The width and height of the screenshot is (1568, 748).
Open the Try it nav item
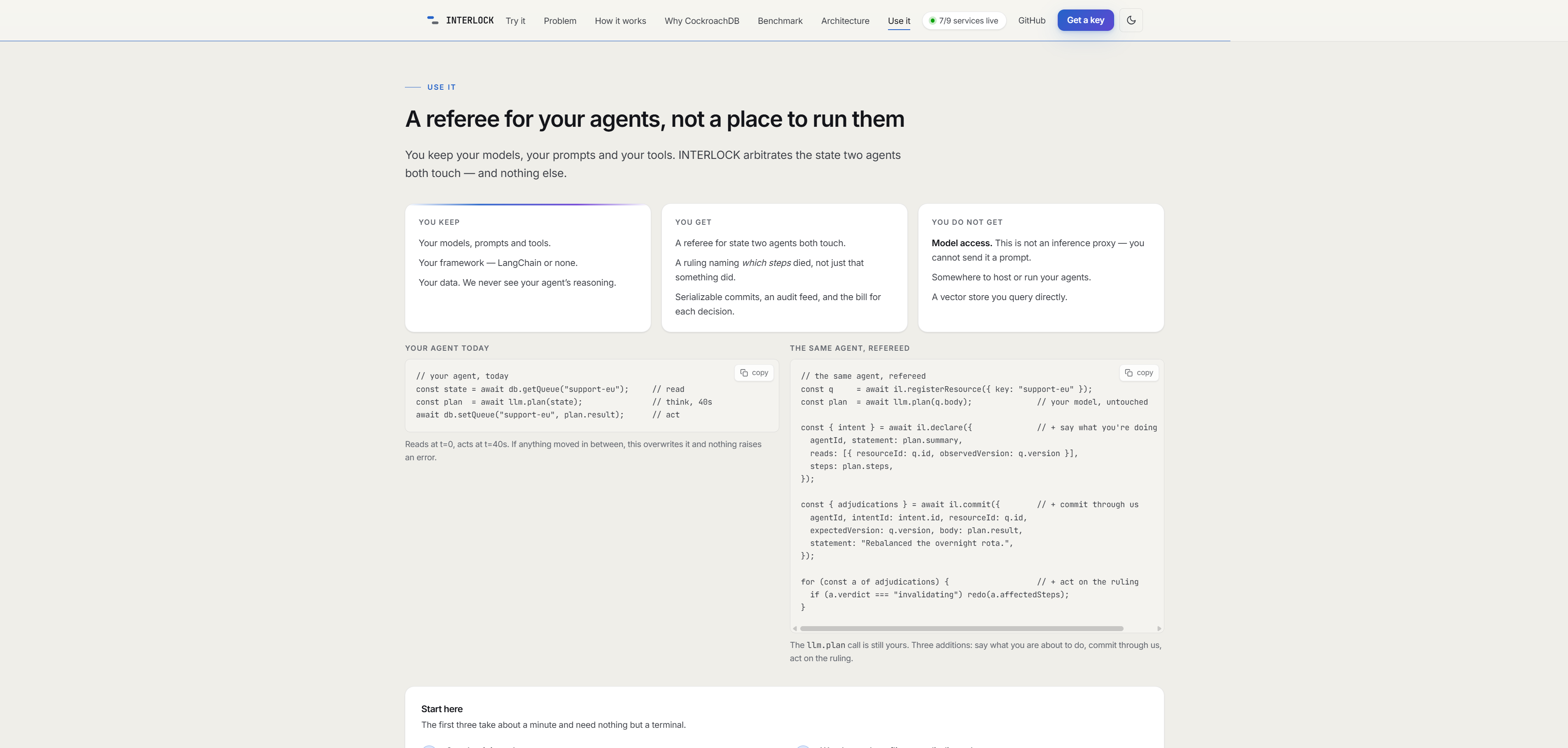click(x=515, y=21)
